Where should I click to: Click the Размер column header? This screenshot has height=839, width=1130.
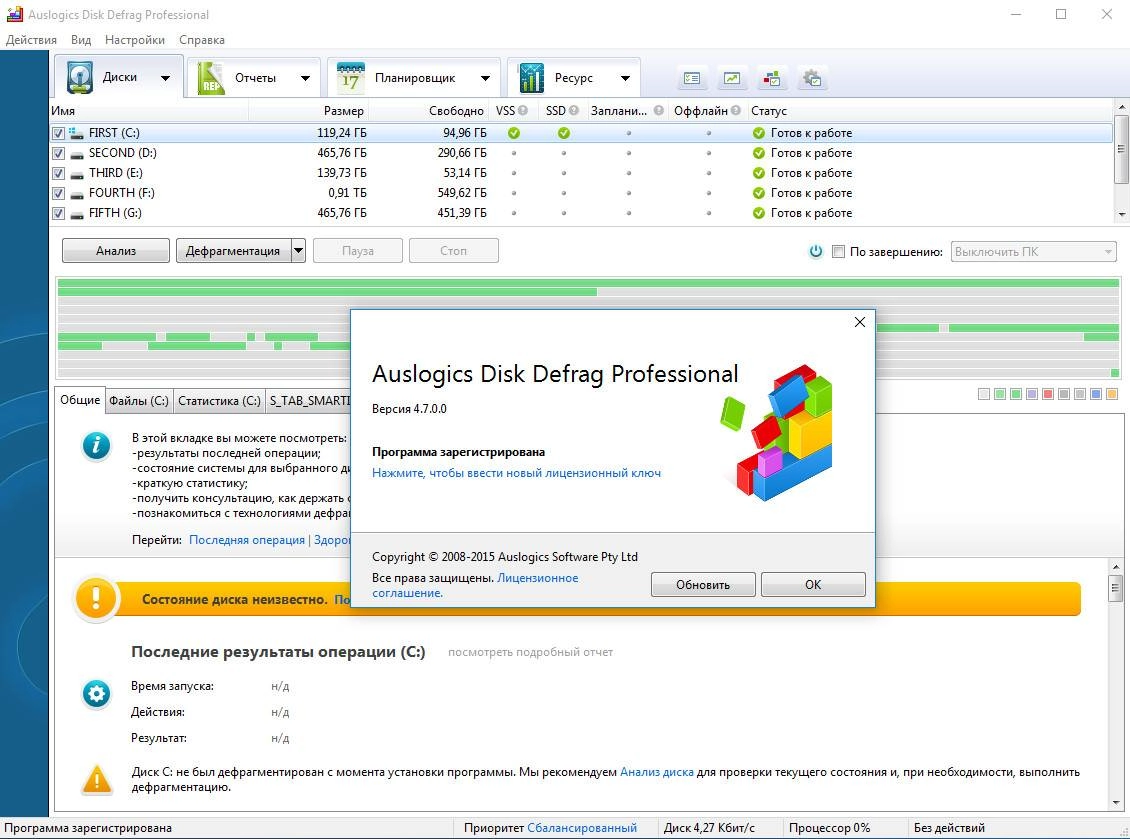[x=308, y=110]
